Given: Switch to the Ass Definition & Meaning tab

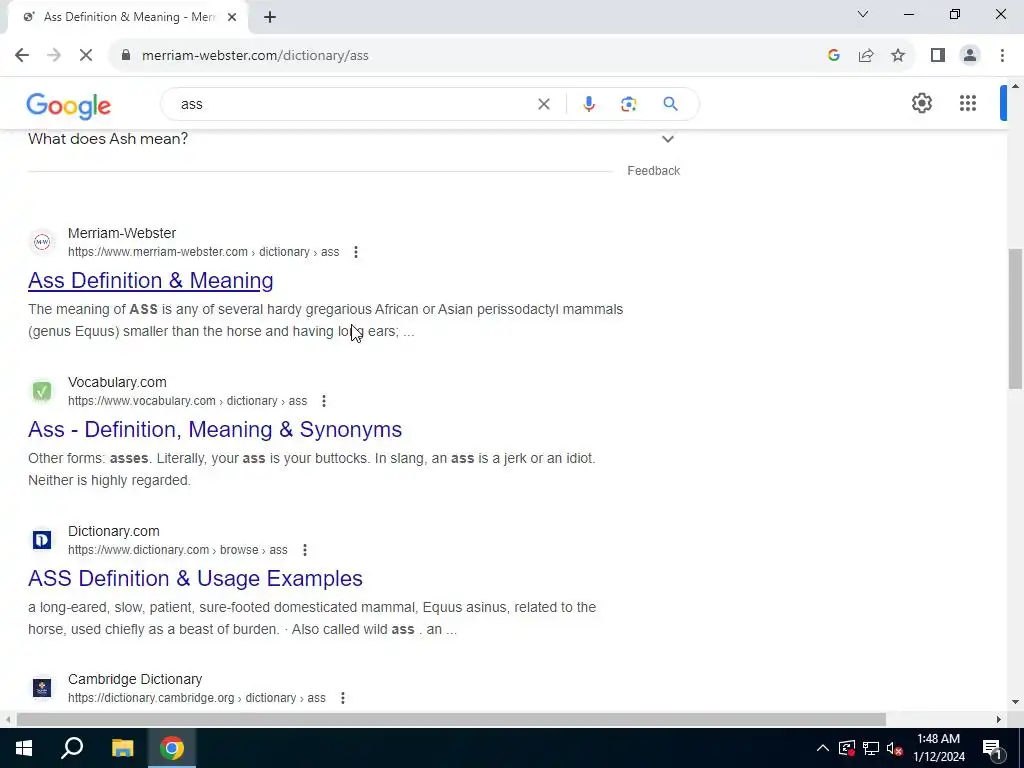Looking at the screenshot, I should (x=128, y=17).
